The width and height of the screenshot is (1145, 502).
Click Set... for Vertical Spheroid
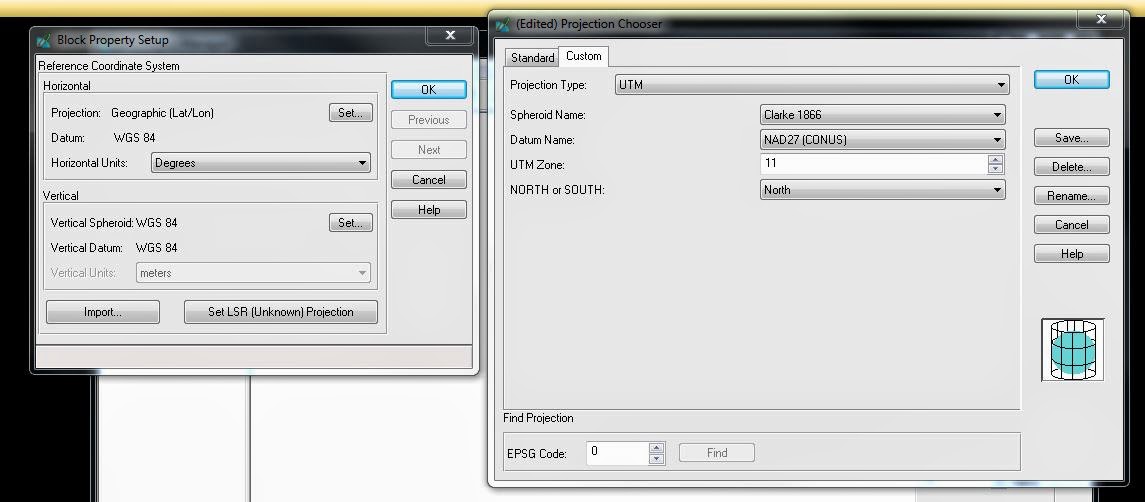pos(351,223)
